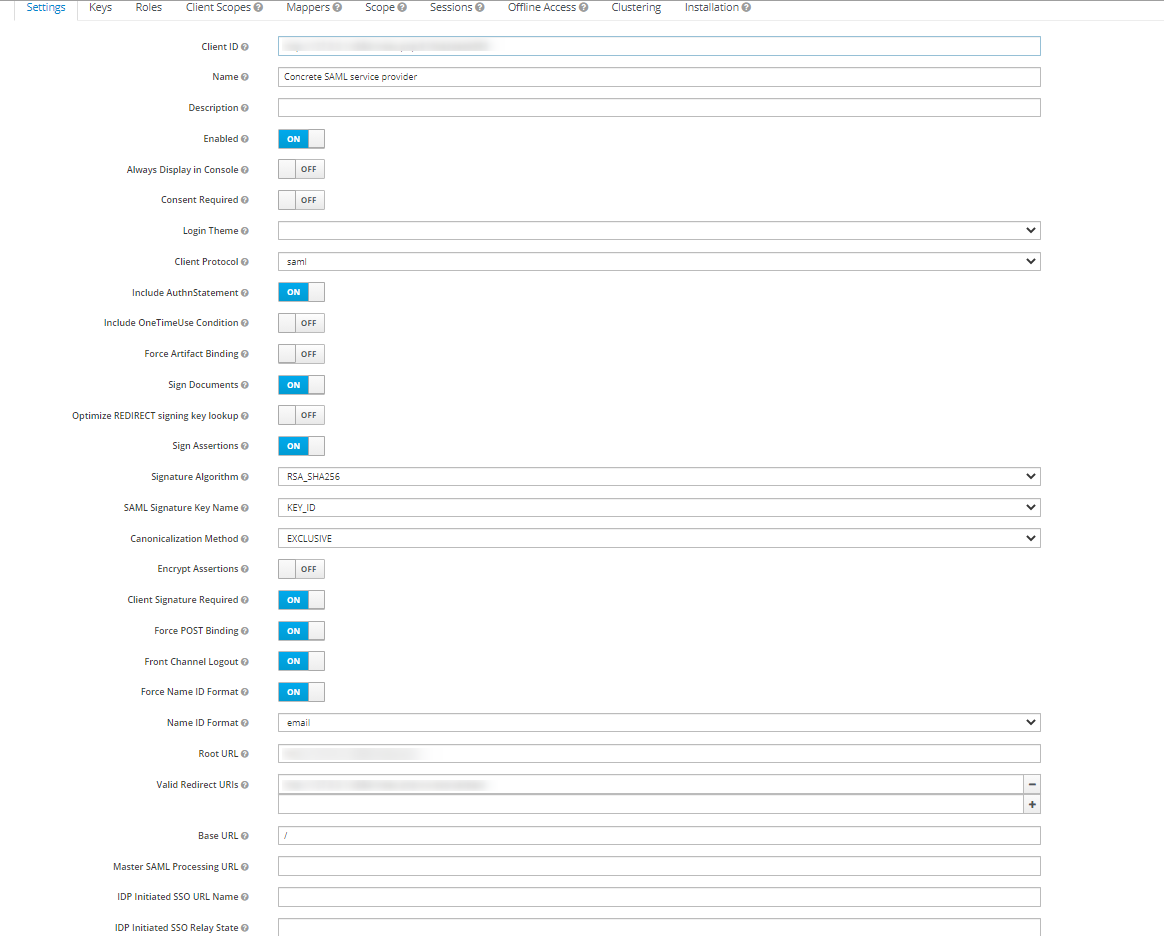Toggle off Sign Assertions
The width and height of the screenshot is (1164, 936).
(x=301, y=446)
